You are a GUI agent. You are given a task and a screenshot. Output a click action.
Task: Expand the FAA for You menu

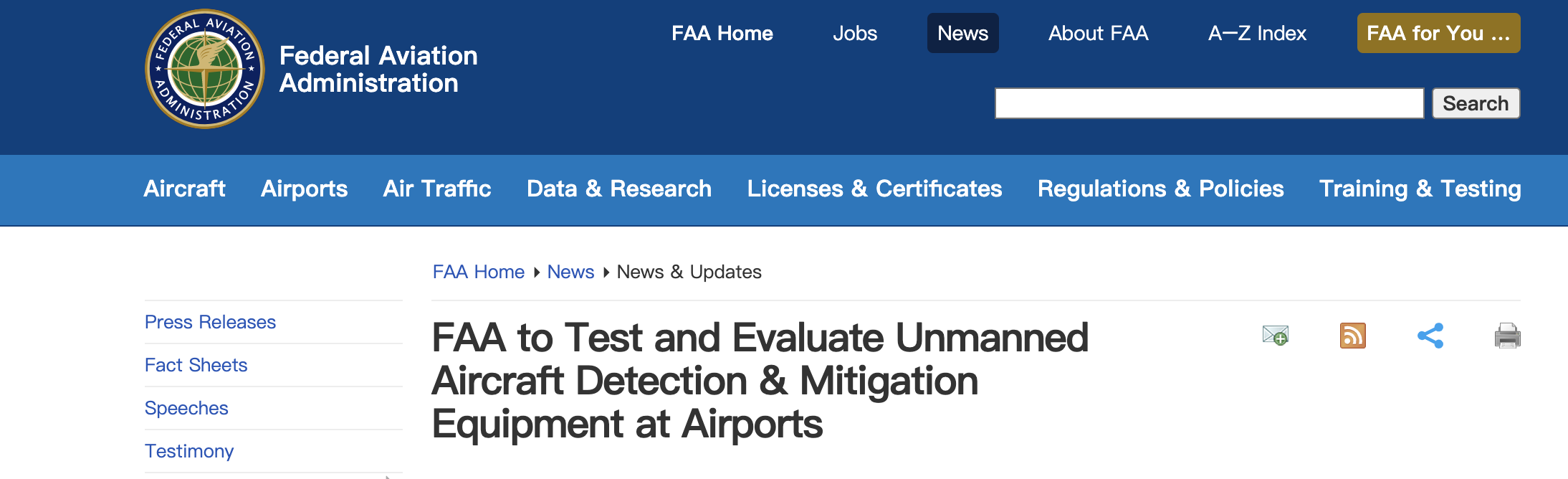pos(1438,33)
